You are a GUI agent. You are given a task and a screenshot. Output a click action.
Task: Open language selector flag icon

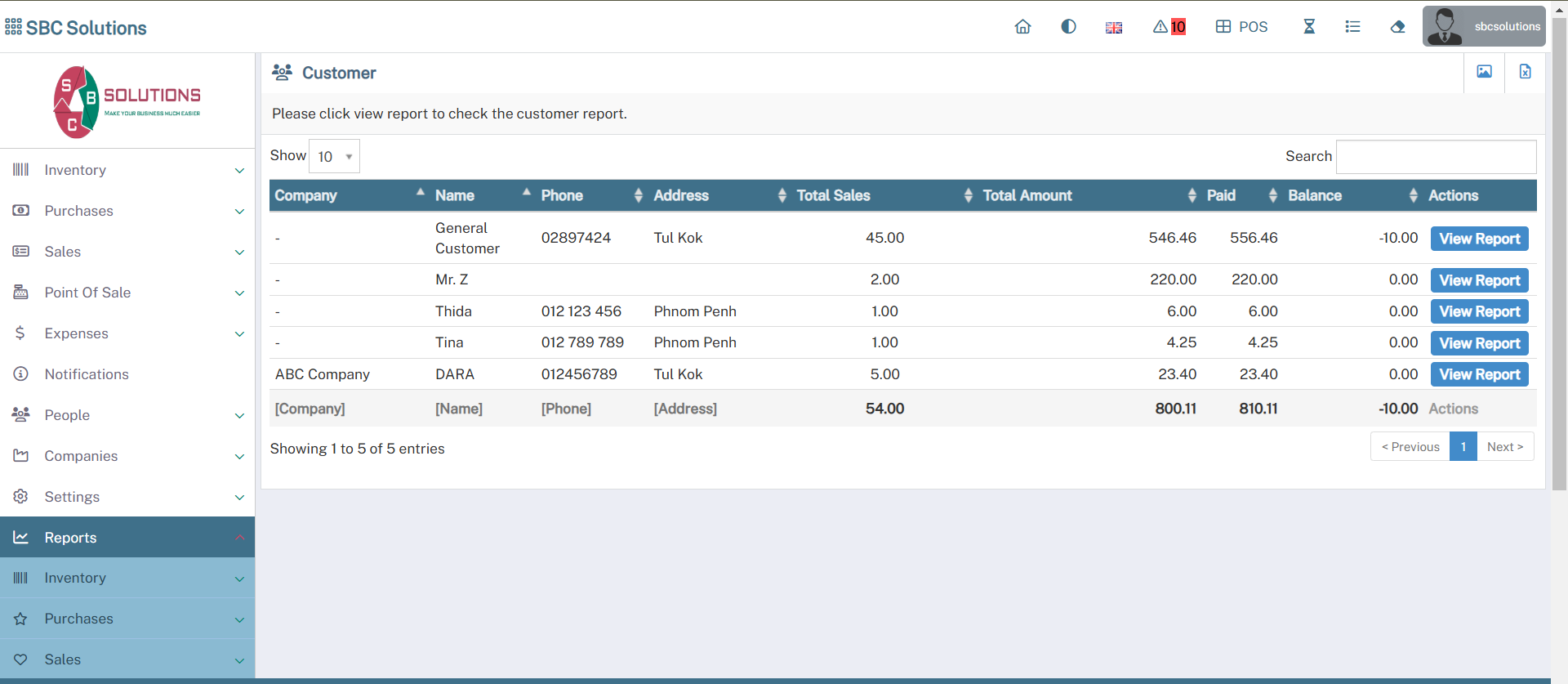(x=1114, y=28)
